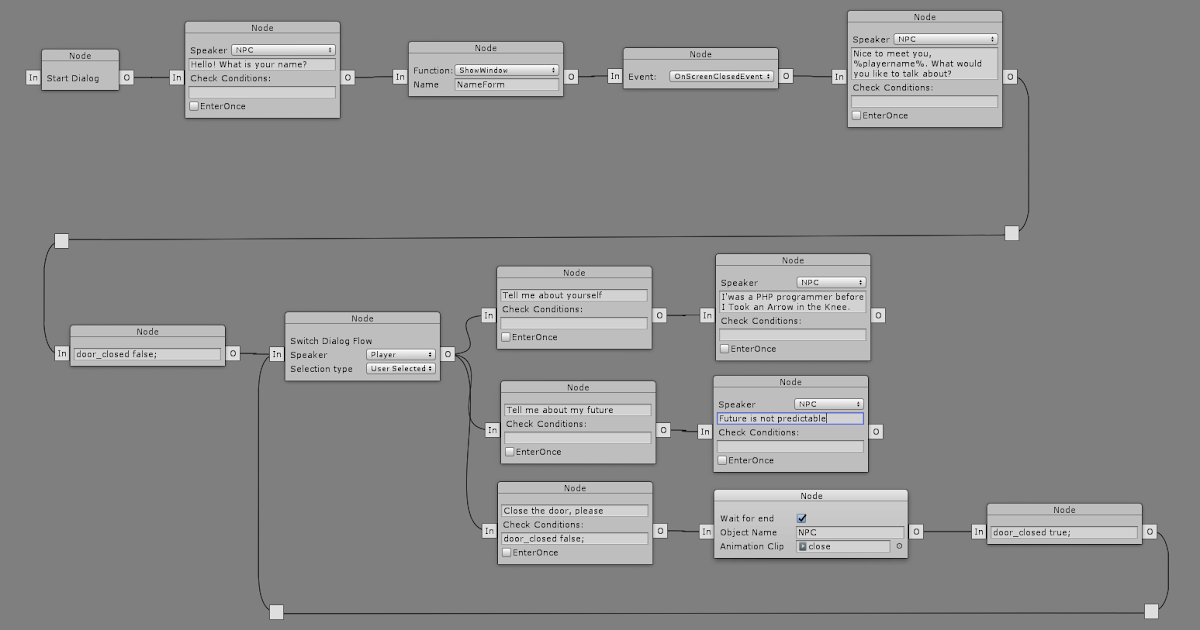The image size is (1200, 630).
Task: Enable EnterOnce on the Hello! What is your name node
Action: 193,105
